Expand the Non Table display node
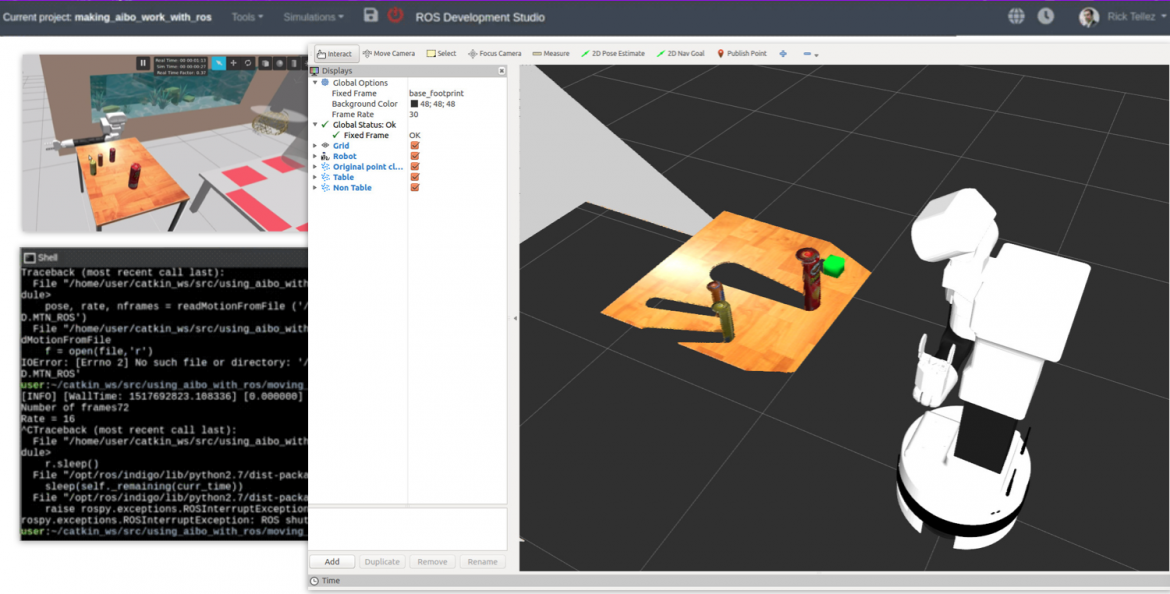Viewport: 1170px width, 594px height. click(x=315, y=187)
